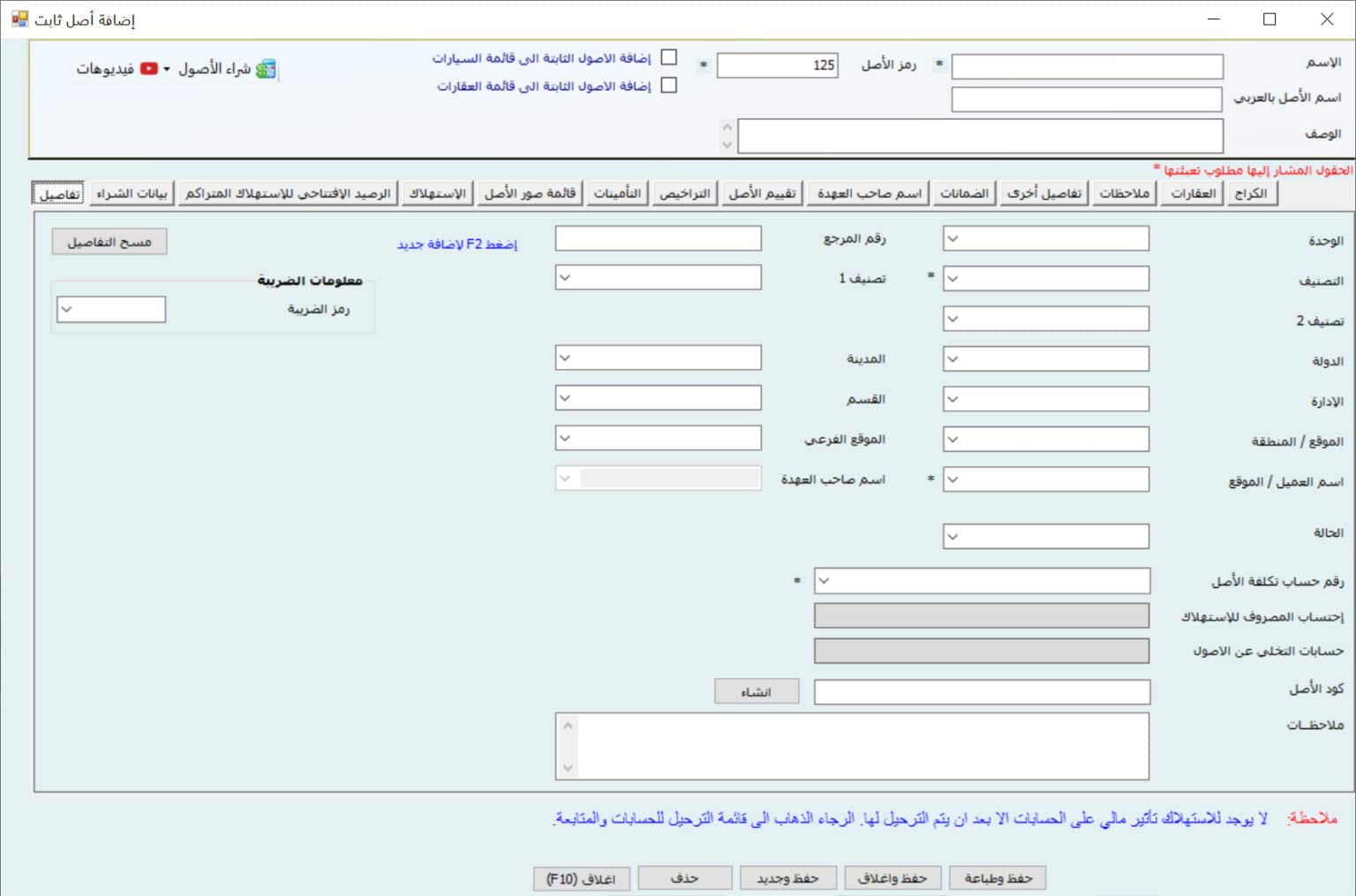1356x896 pixels.
Task: Switch to the بيانات الشراء tab
Action: pyautogui.click(x=132, y=193)
